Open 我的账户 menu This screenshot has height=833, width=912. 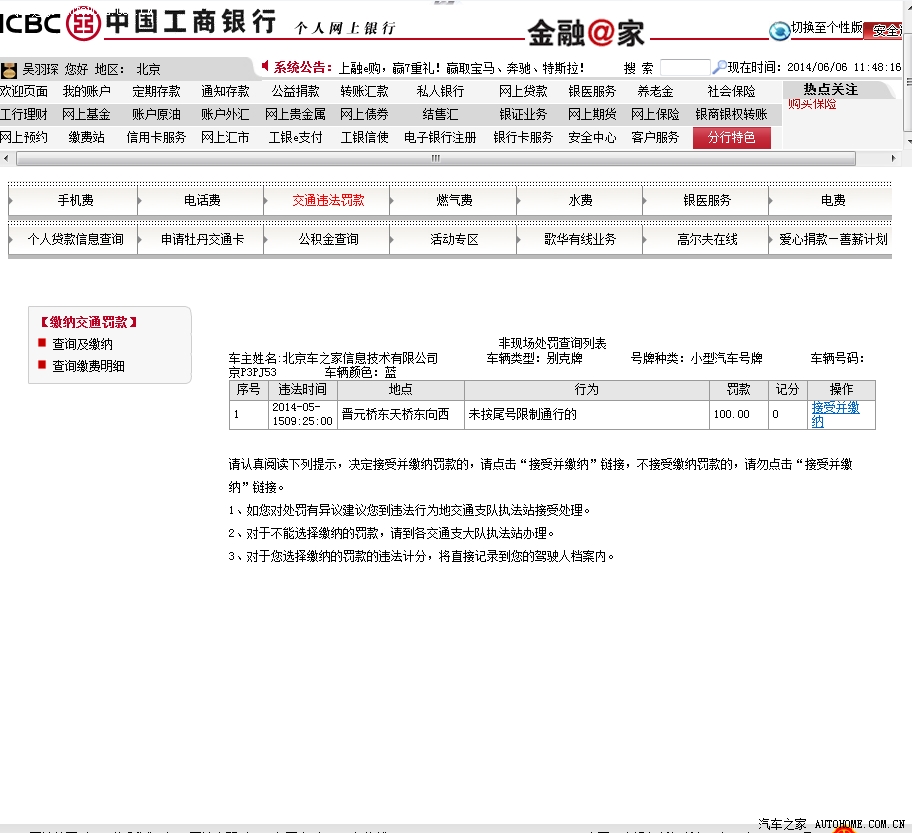[87, 91]
